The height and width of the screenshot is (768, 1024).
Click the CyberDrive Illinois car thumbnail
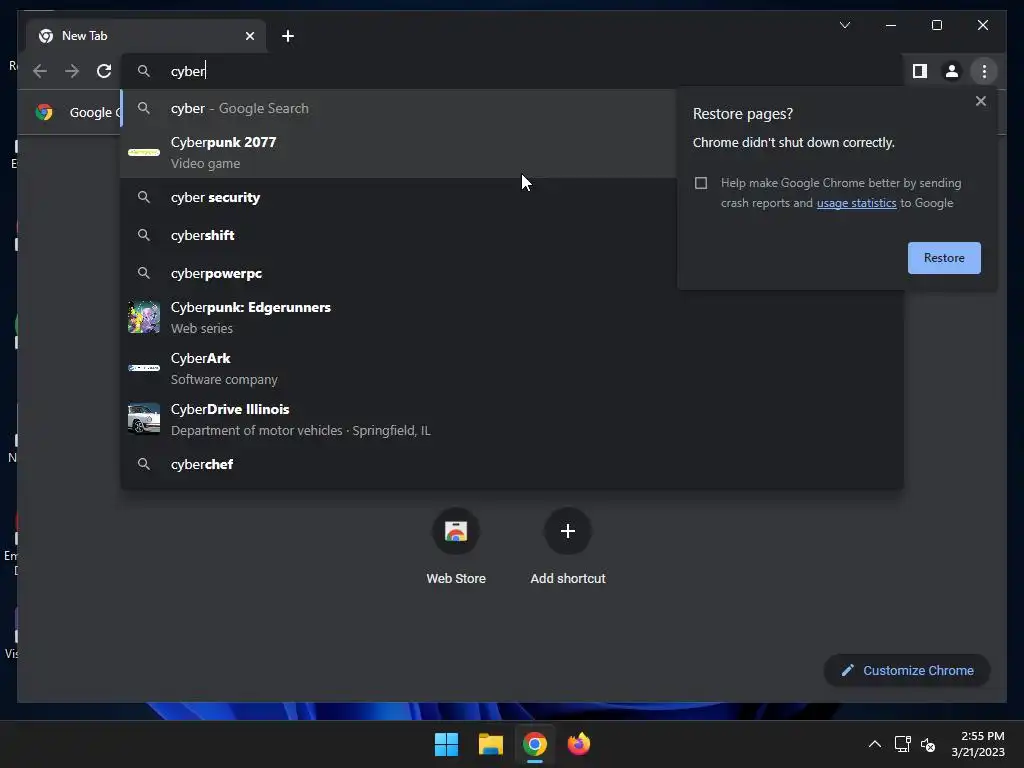[x=144, y=419]
